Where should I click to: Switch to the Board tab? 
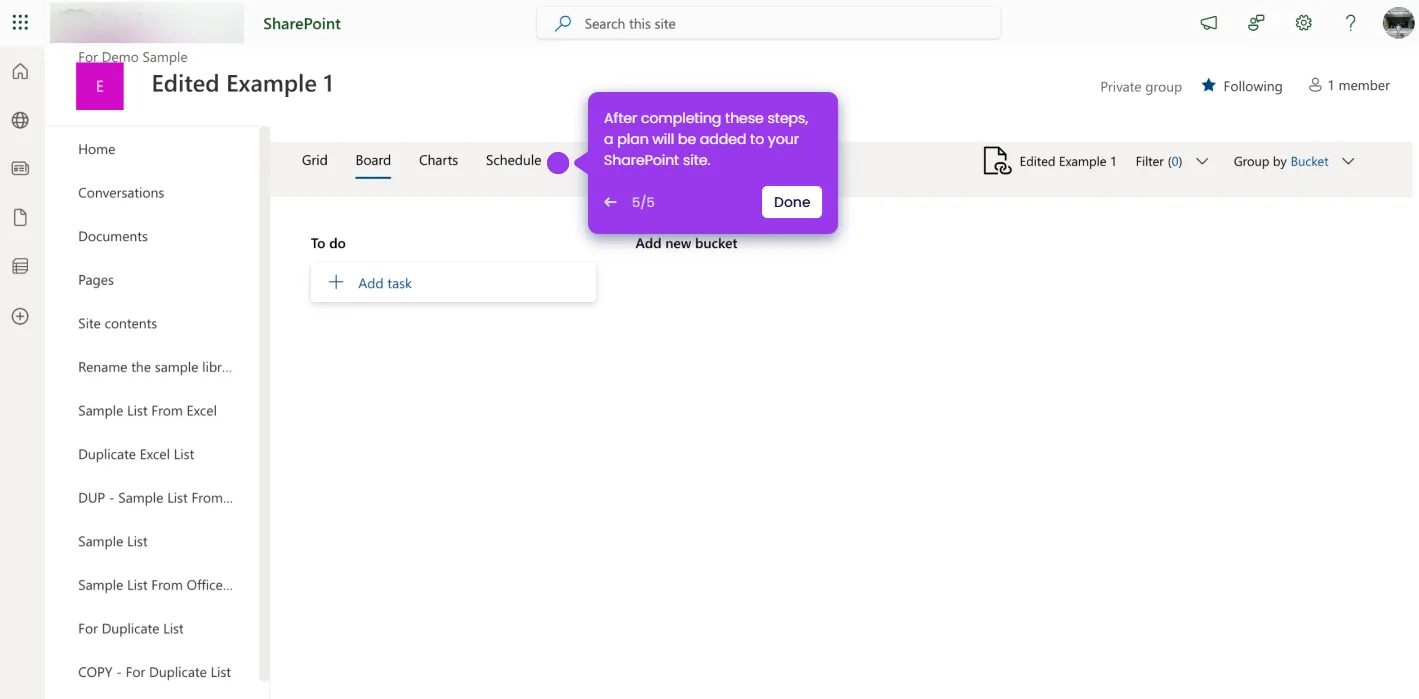click(x=373, y=160)
